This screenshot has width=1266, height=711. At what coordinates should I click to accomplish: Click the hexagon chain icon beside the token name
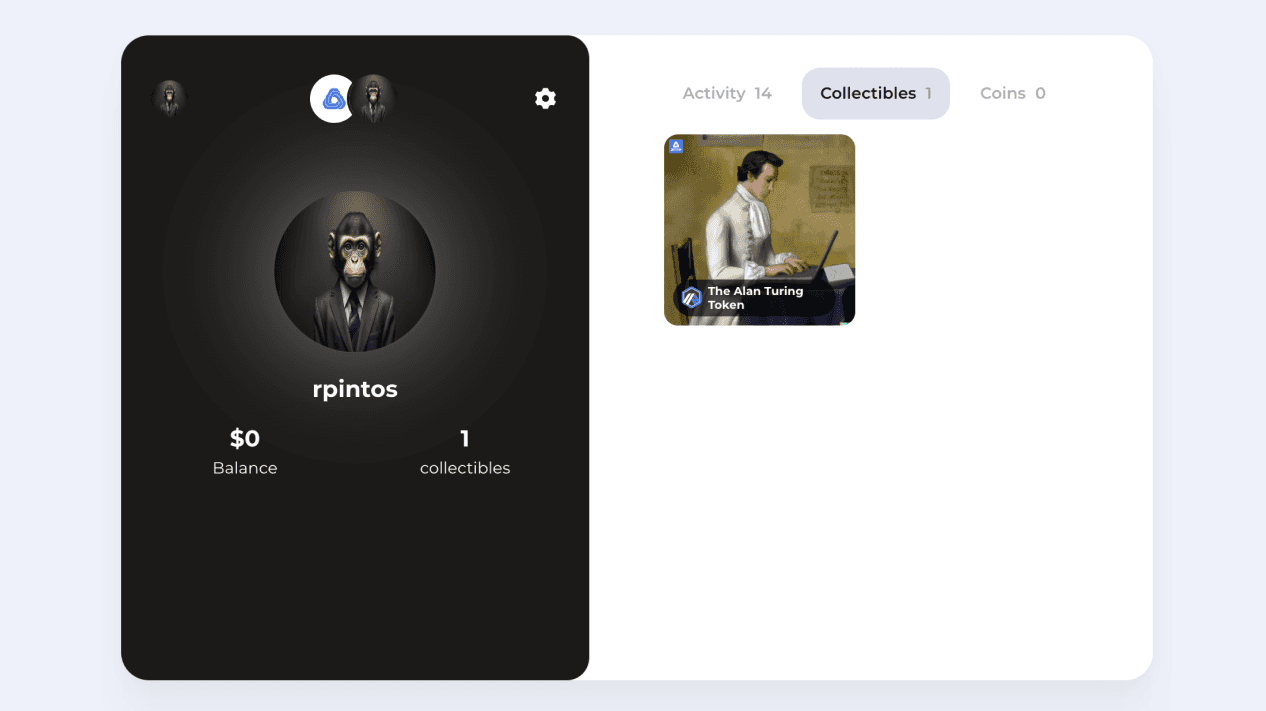click(691, 298)
